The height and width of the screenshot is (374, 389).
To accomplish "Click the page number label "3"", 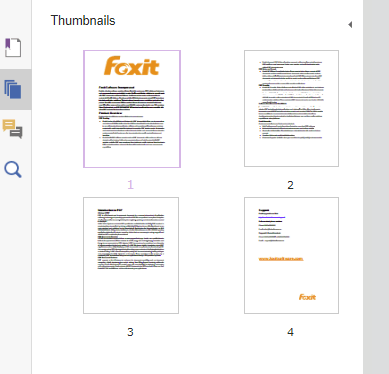I will [x=130, y=332].
